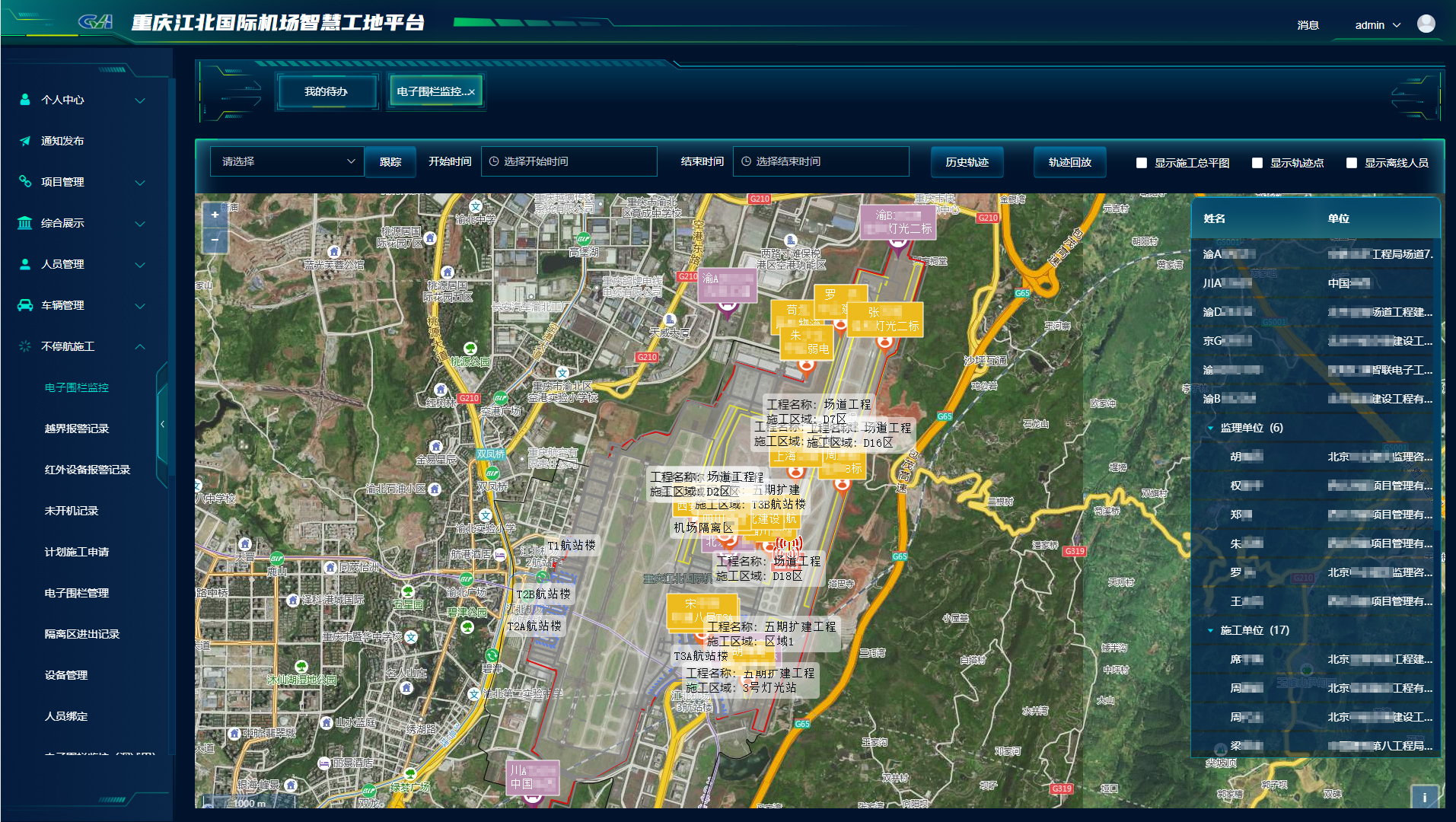
Task: Click the map zoom out minus button
Action: tap(215, 241)
